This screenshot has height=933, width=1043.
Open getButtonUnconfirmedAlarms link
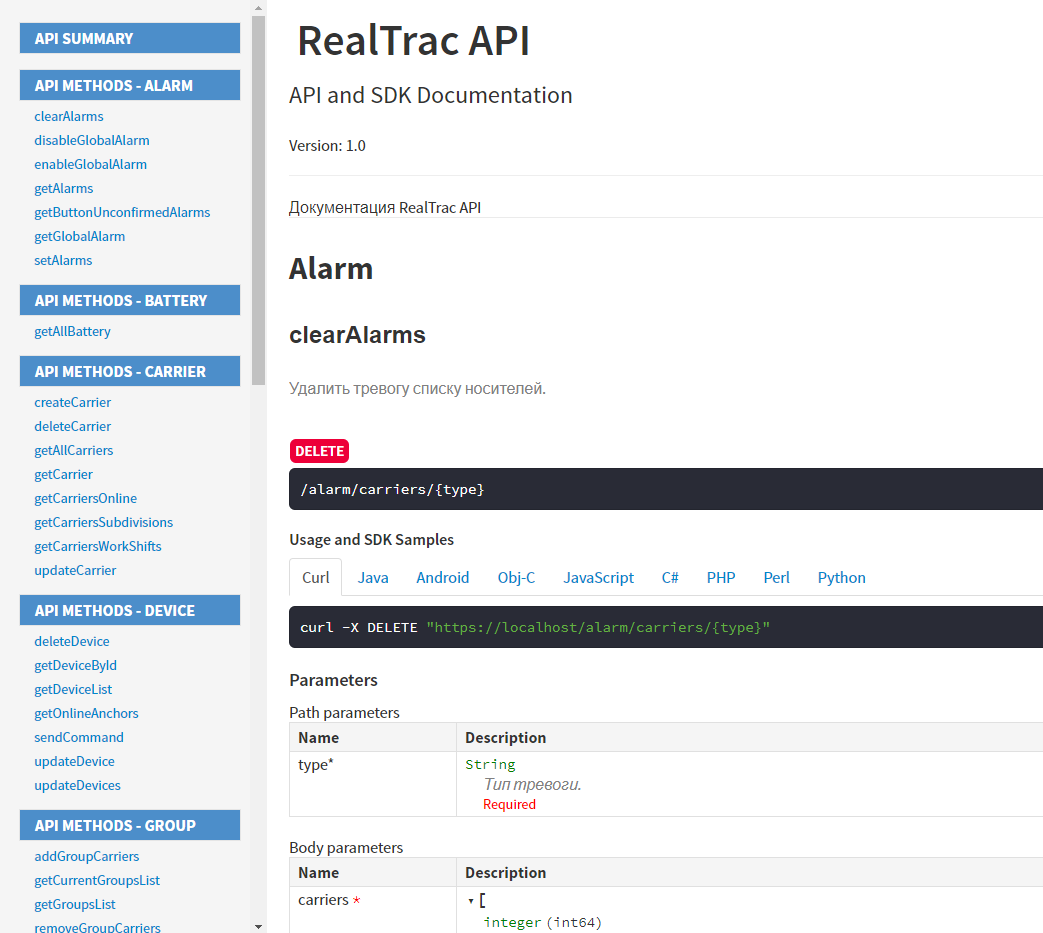pyautogui.click(x=122, y=212)
